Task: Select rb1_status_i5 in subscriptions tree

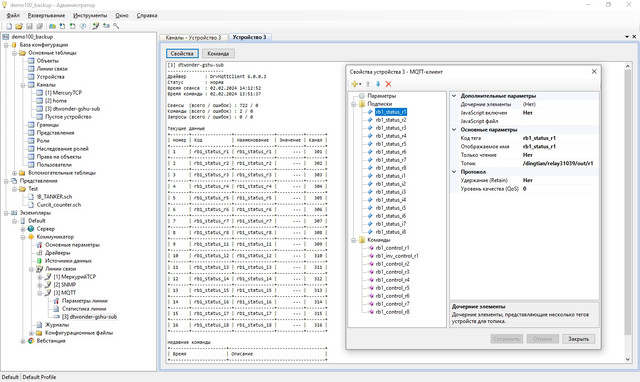Action: pos(391,208)
